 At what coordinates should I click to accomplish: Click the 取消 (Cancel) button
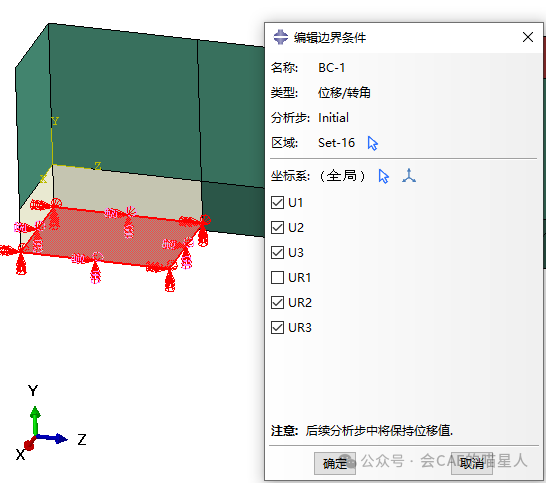[x=471, y=463]
